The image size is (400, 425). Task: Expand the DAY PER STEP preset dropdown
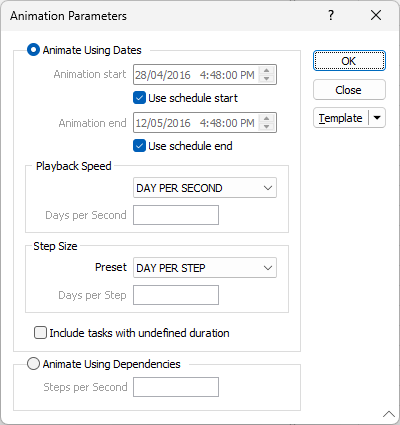tap(205, 268)
